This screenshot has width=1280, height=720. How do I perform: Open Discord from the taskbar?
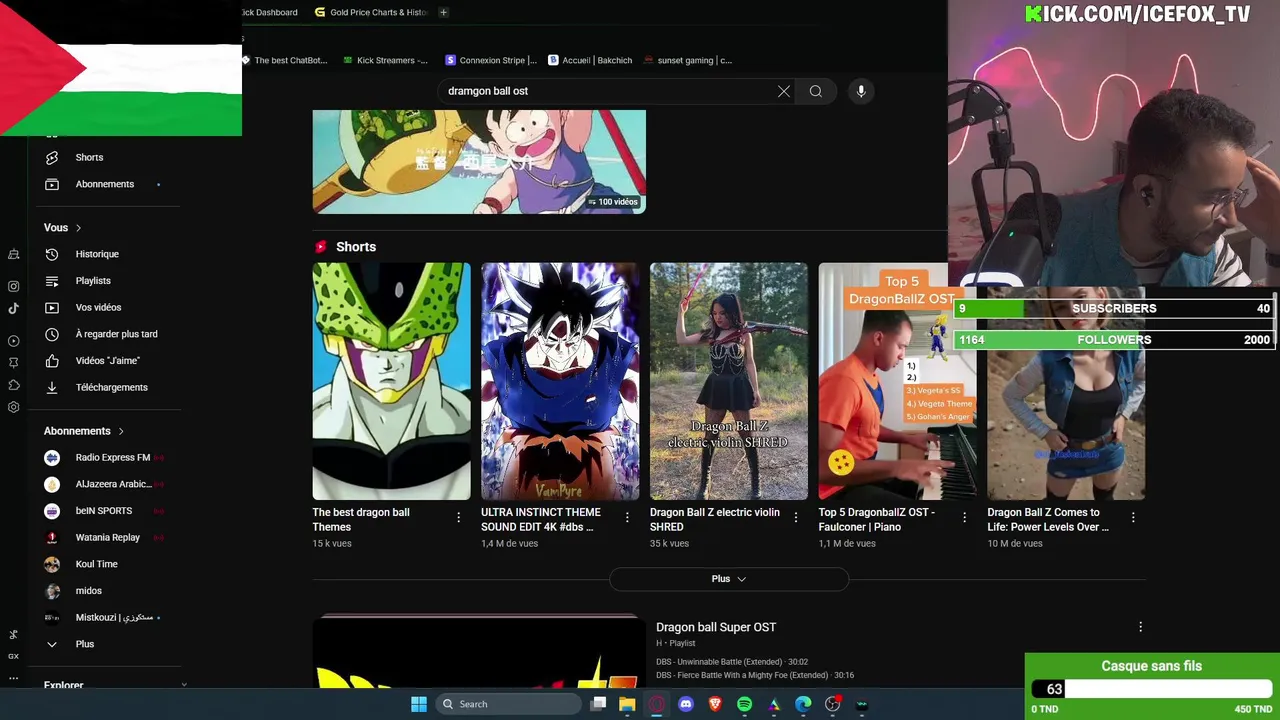click(x=686, y=704)
